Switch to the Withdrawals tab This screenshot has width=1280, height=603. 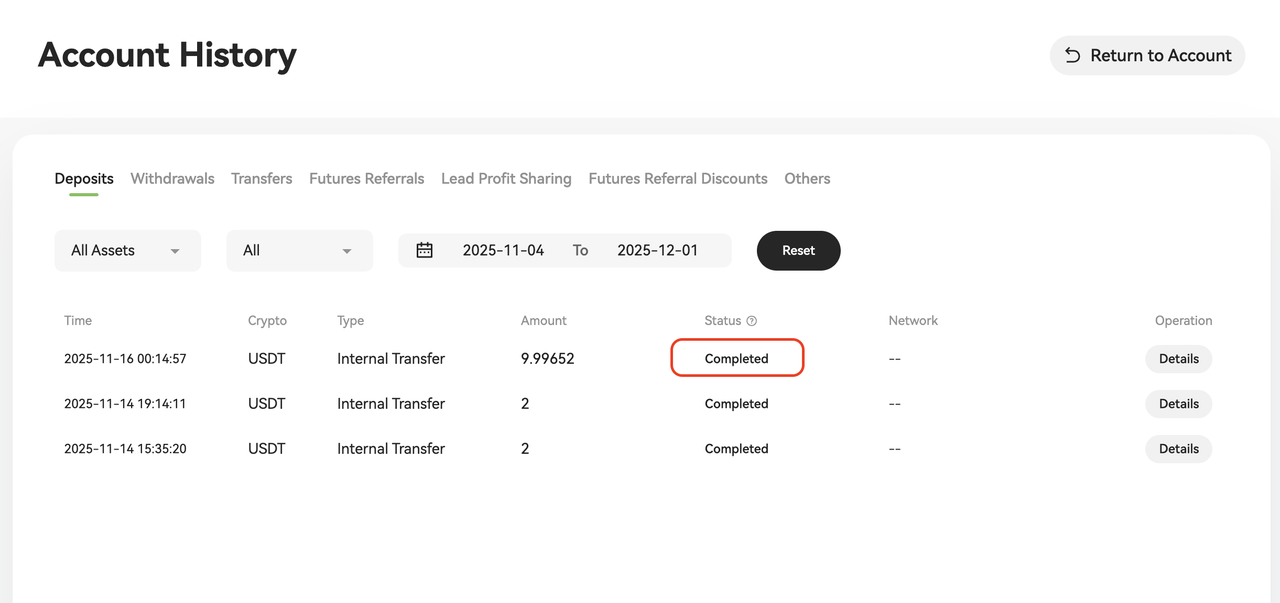pos(172,179)
